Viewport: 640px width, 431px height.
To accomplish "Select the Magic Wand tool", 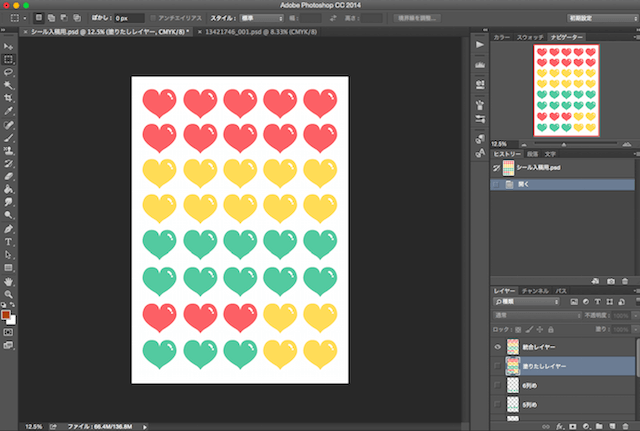I will 8,85.
